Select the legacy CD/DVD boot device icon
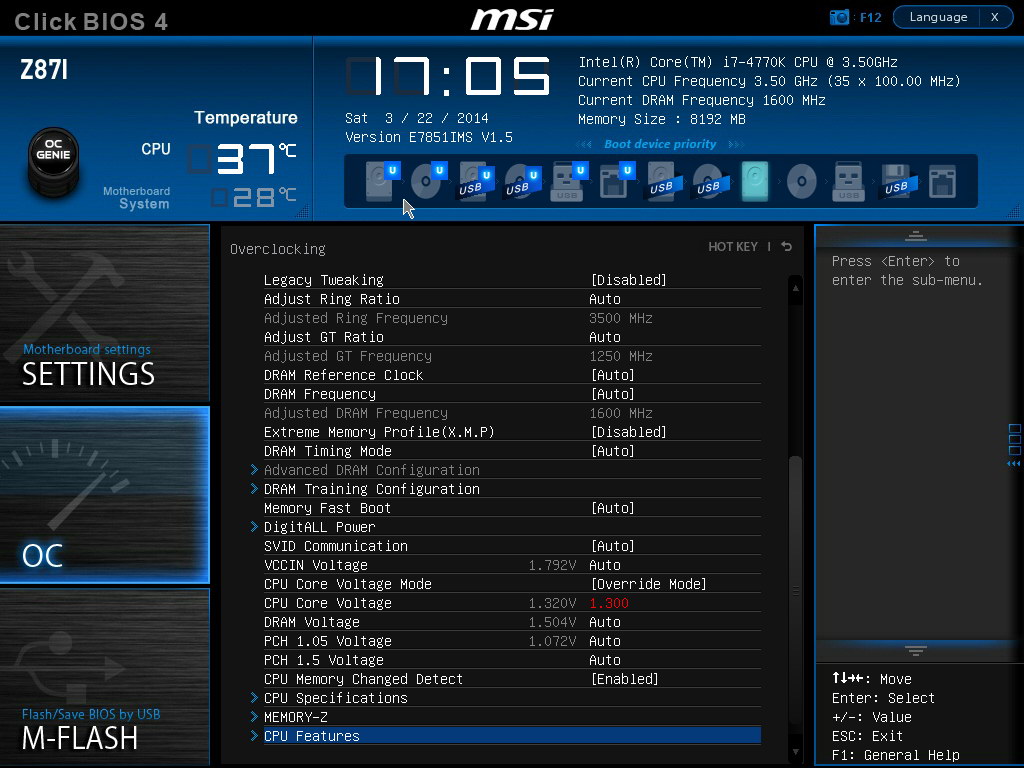 coord(802,180)
